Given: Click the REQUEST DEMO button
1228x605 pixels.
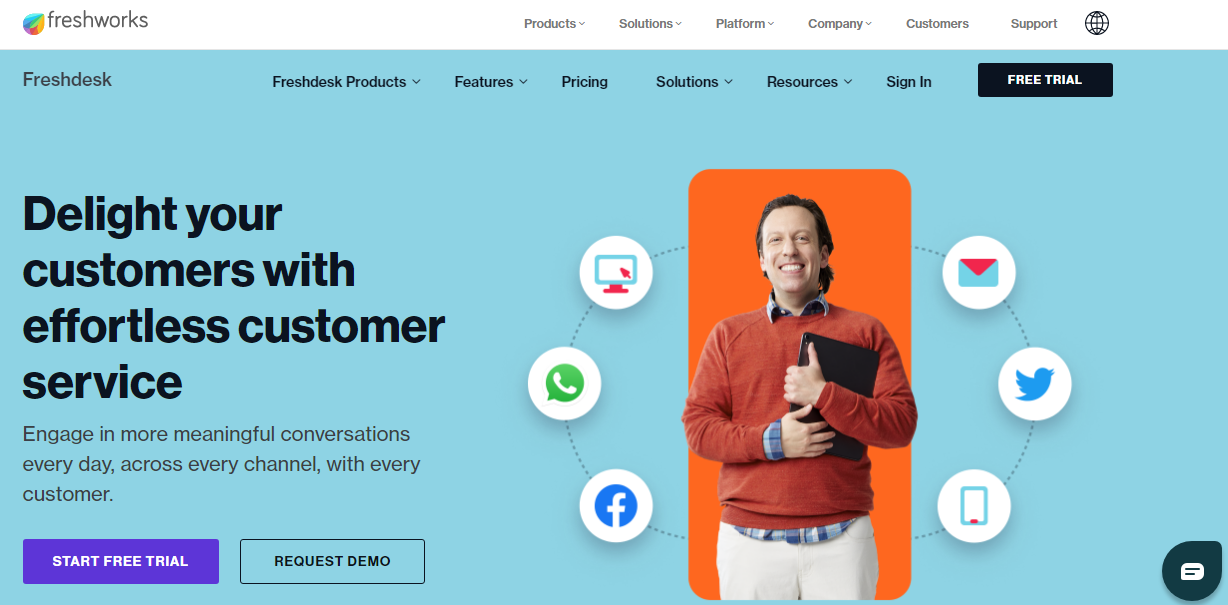Looking at the screenshot, I should [x=332, y=561].
